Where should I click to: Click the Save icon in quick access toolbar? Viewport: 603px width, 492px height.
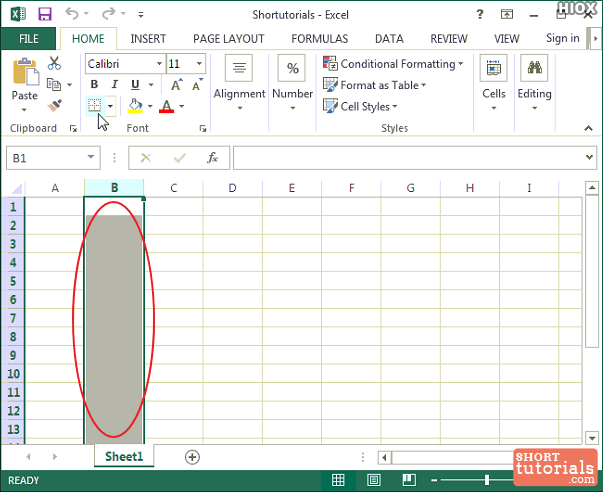point(45,15)
